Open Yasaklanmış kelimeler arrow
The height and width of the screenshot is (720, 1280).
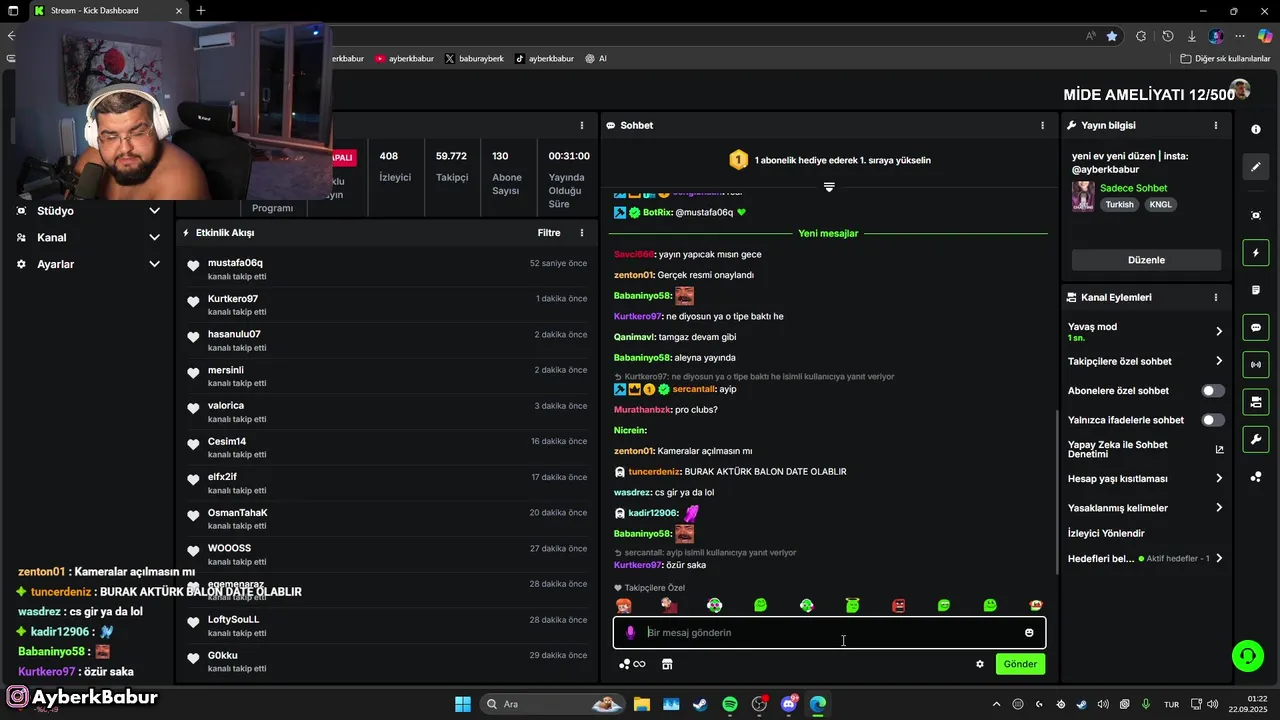pyautogui.click(x=1219, y=508)
